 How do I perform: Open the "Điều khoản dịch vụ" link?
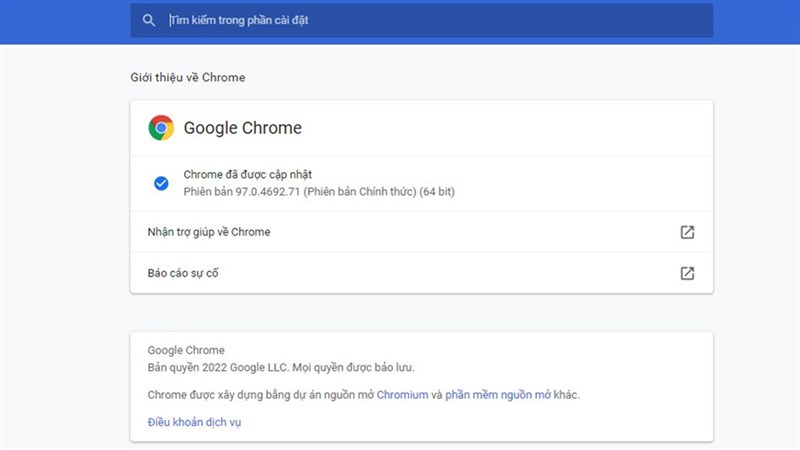coord(194,422)
